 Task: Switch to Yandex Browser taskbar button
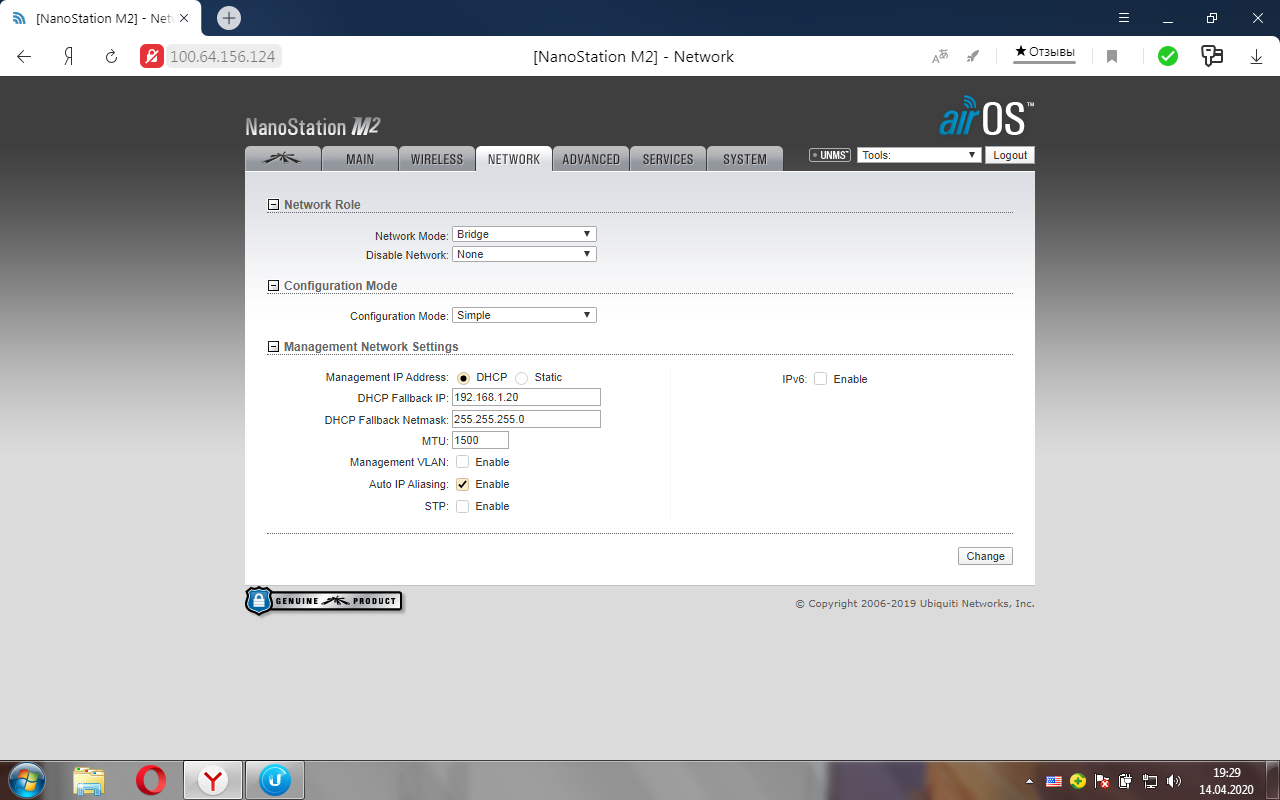[x=213, y=780]
